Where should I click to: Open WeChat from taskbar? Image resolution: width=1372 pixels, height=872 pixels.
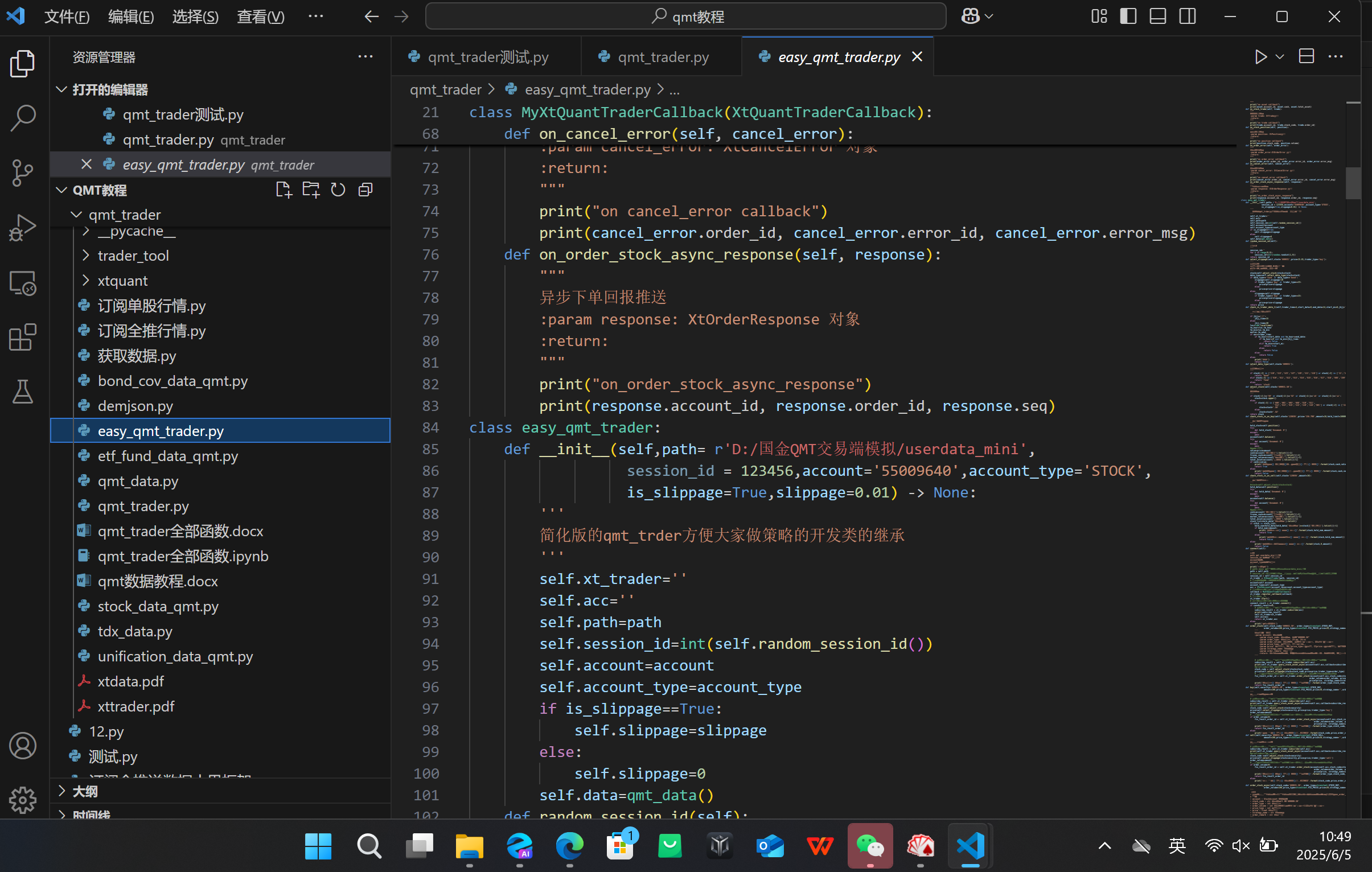click(x=870, y=846)
